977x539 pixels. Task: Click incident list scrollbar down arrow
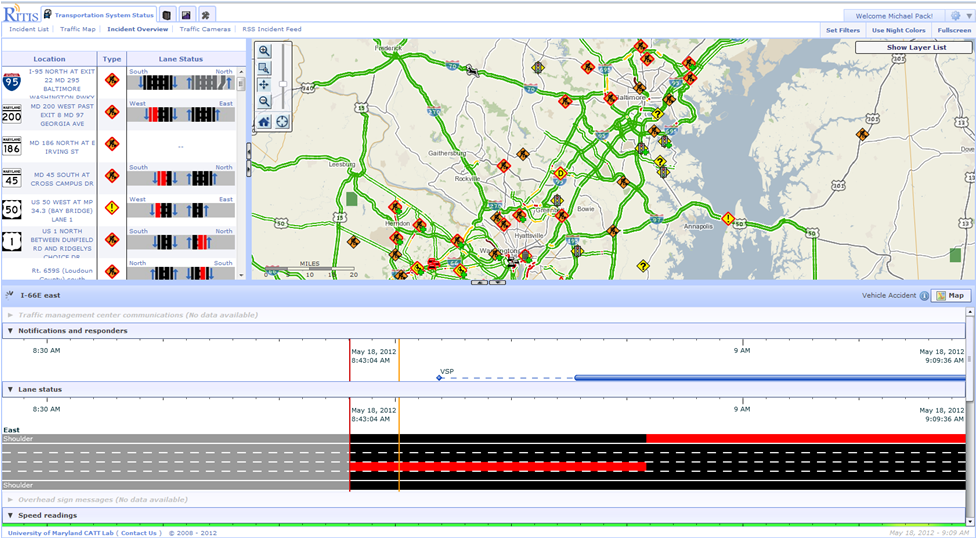coord(242,275)
